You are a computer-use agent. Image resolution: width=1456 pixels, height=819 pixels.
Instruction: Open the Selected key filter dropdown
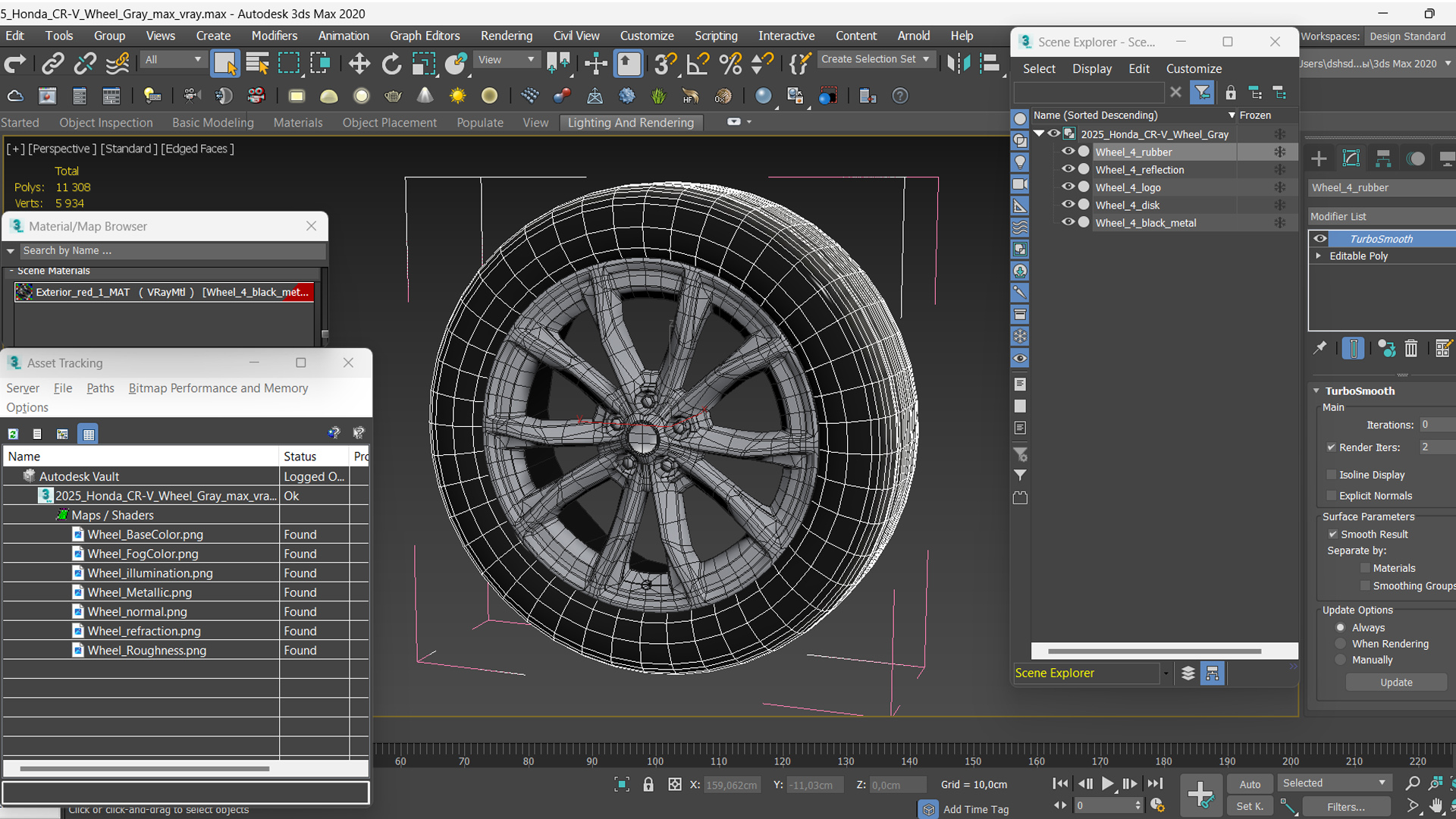click(x=1334, y=783)
